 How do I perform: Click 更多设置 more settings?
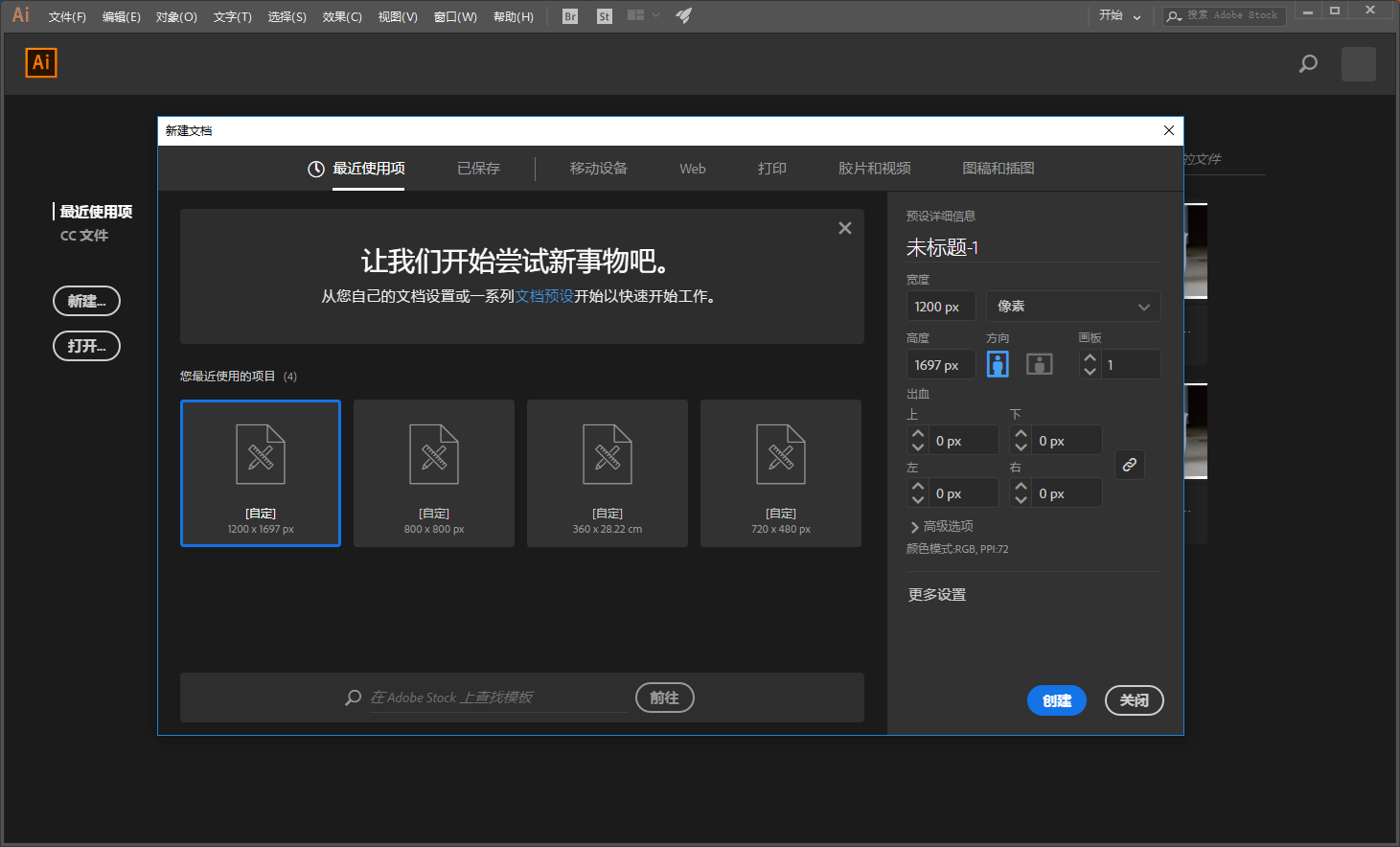coord(937,595)
